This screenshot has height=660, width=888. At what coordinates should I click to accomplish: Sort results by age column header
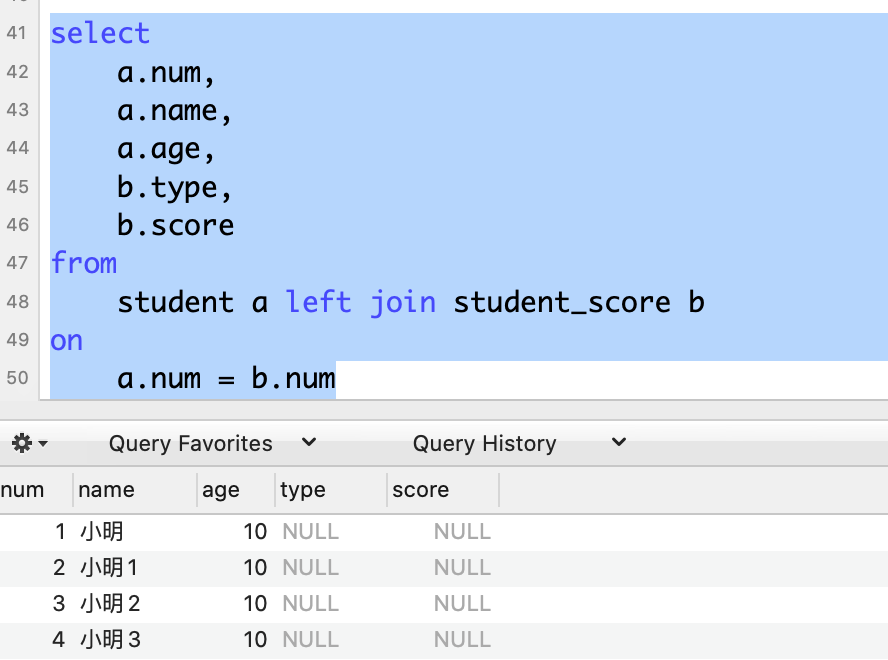pyautogui.click(x=236, y=490)
